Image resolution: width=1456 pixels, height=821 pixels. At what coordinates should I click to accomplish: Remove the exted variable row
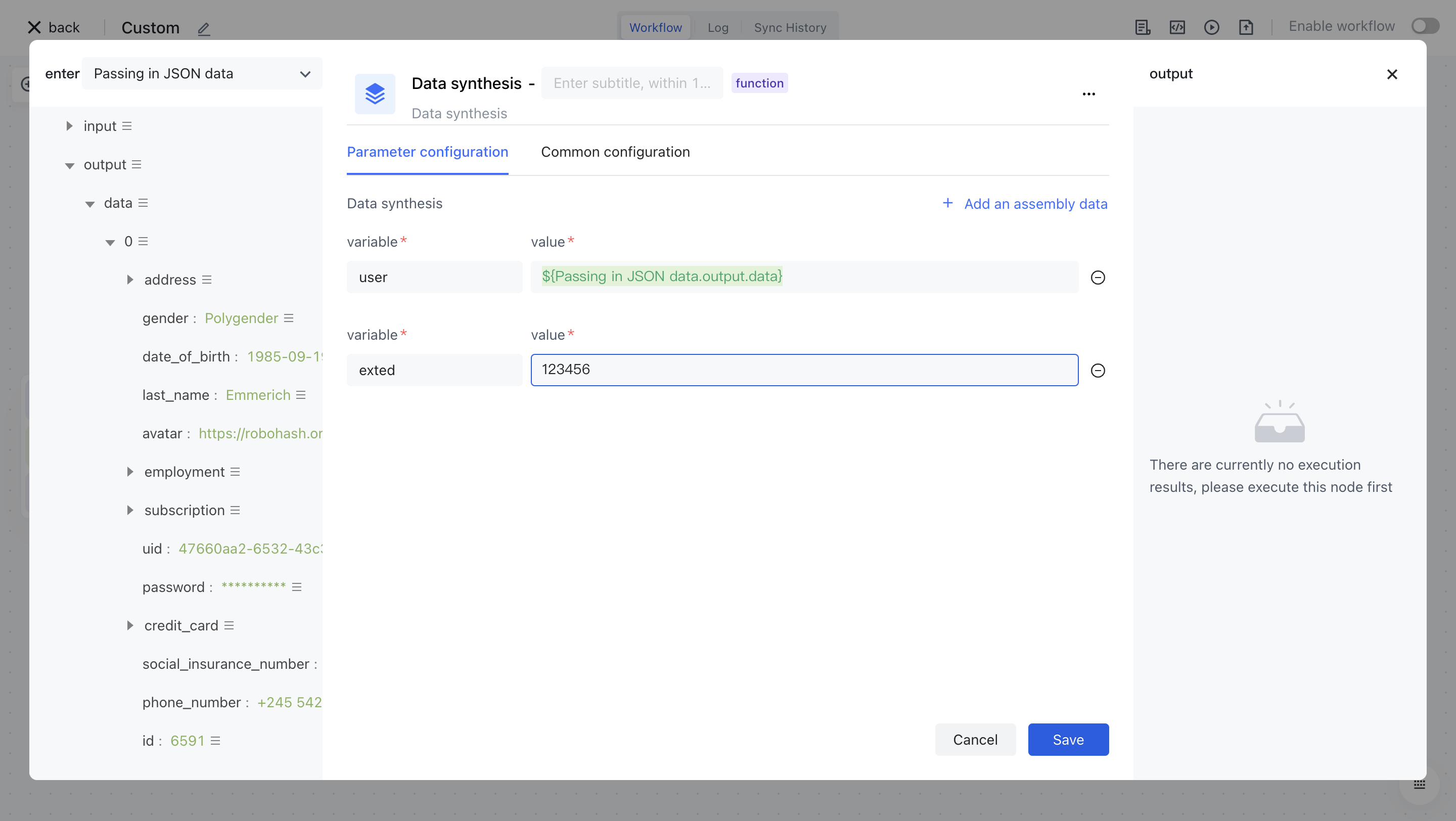coord(1098,371)
